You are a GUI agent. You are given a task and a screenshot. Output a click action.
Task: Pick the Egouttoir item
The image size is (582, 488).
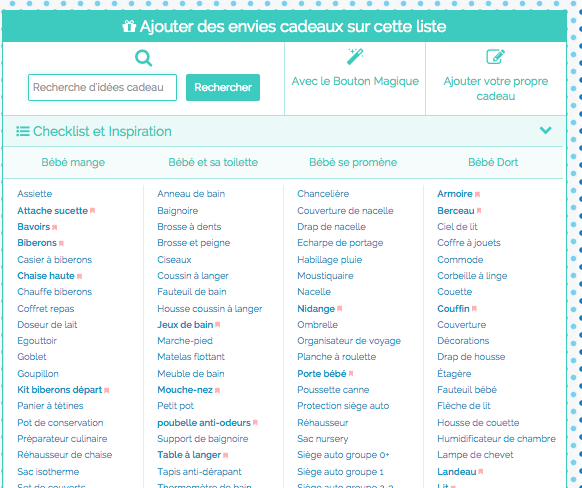coord(37,341)
